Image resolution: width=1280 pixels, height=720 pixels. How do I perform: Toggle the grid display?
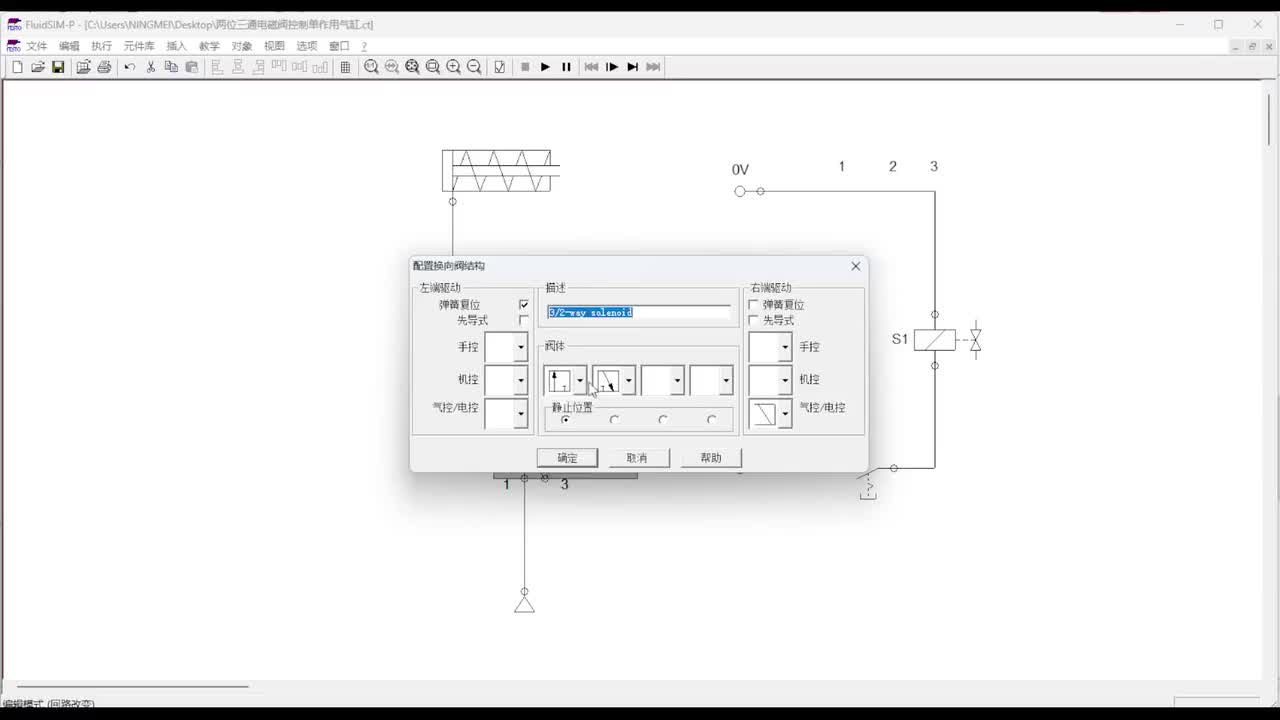(345, 67)
